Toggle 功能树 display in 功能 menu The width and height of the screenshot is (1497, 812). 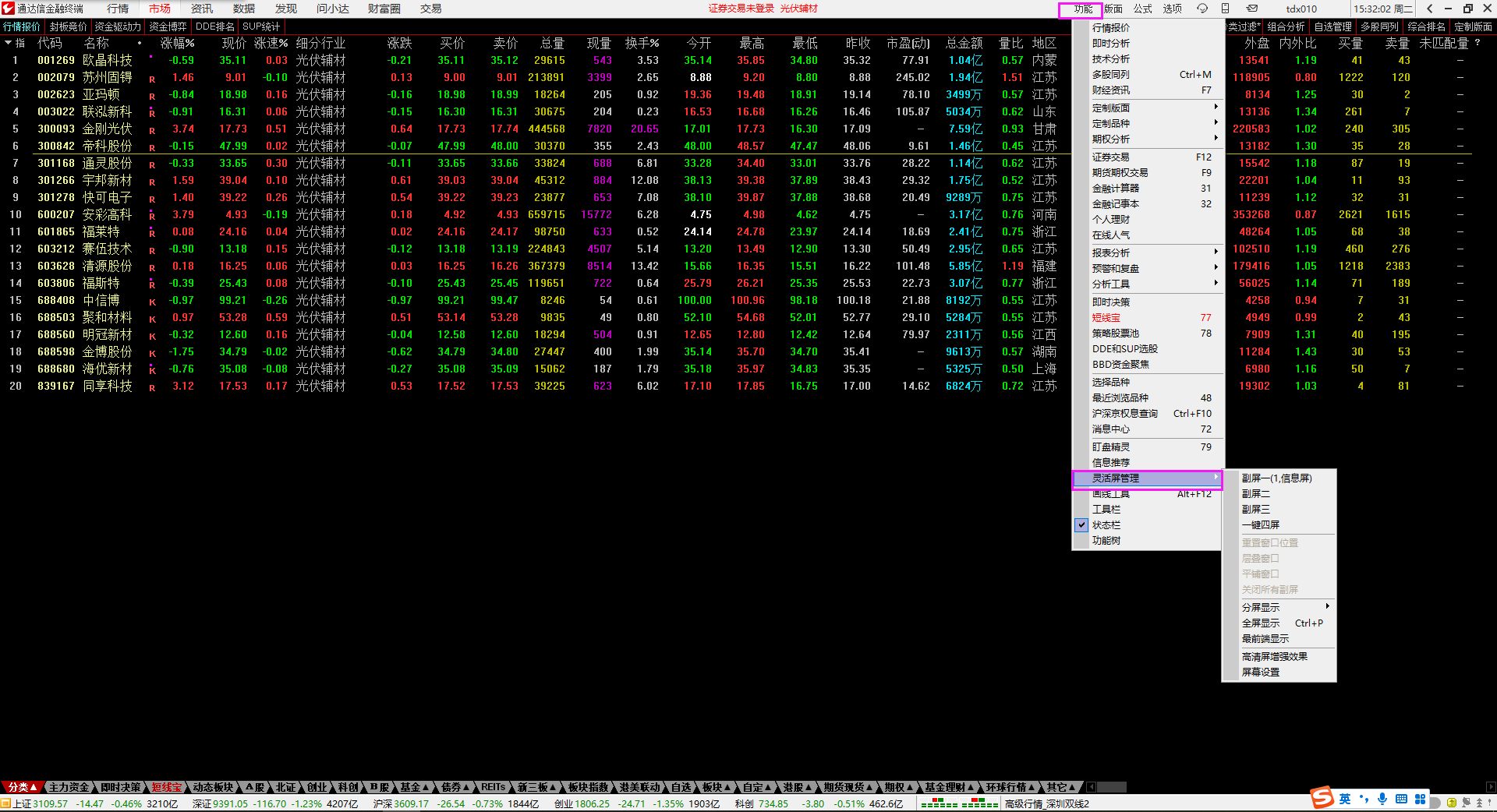pyautogui.click(x=1147, y=541)
